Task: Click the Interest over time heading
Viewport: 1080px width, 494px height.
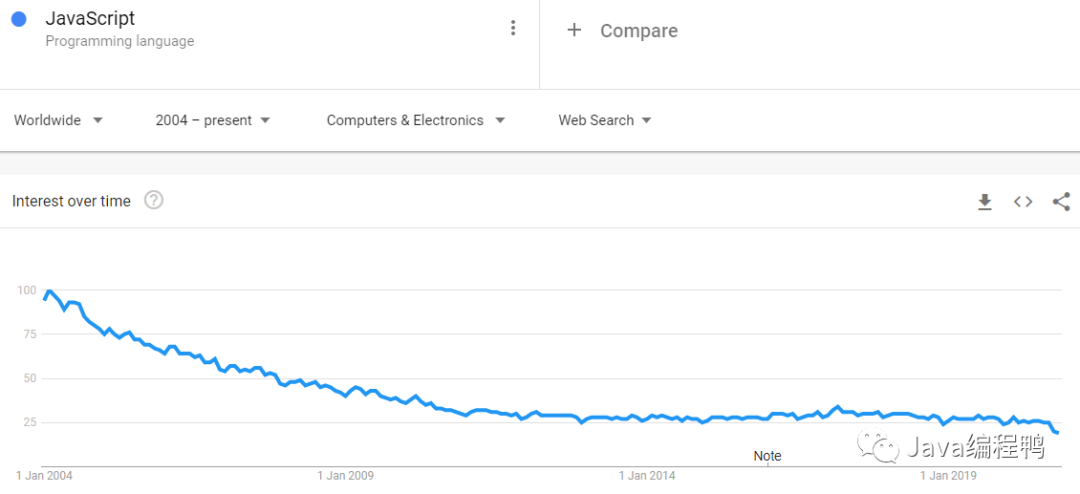Action: (x=71, y=201)
